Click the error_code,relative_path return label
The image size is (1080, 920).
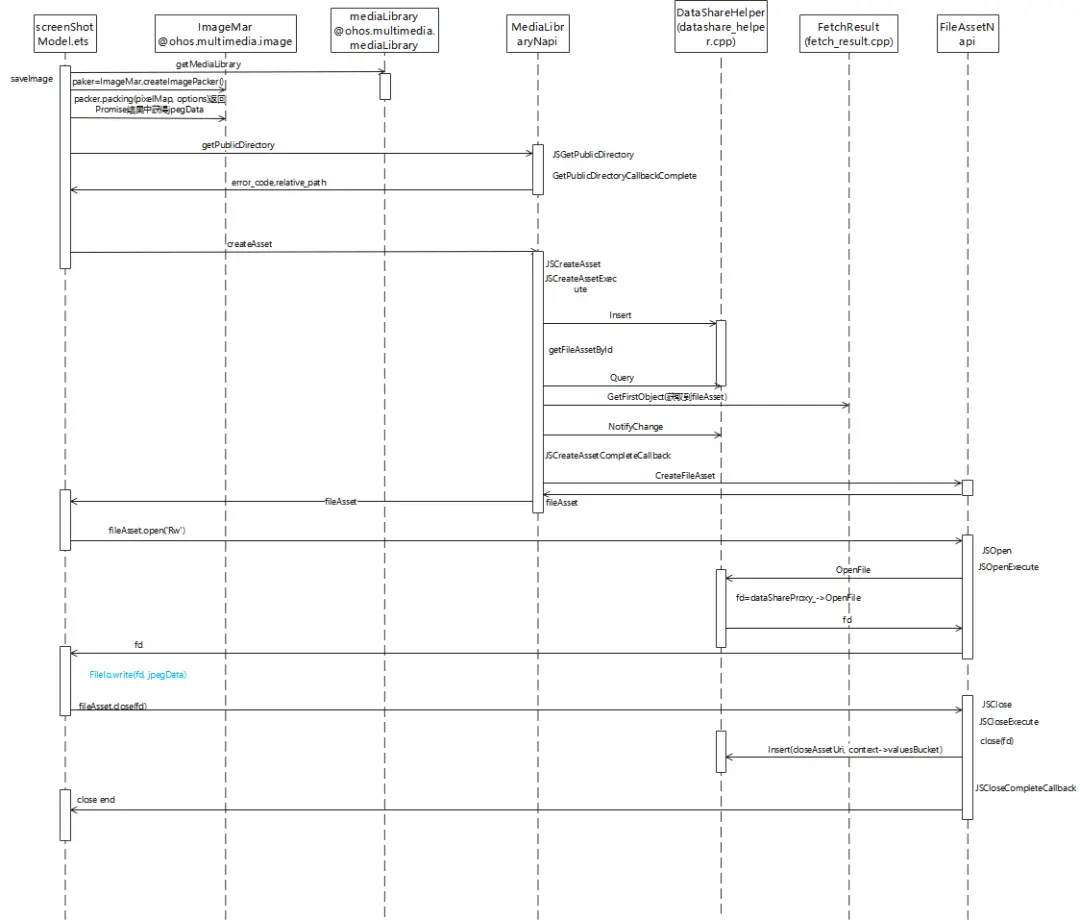pyautogui.click(x=279, y=182)
